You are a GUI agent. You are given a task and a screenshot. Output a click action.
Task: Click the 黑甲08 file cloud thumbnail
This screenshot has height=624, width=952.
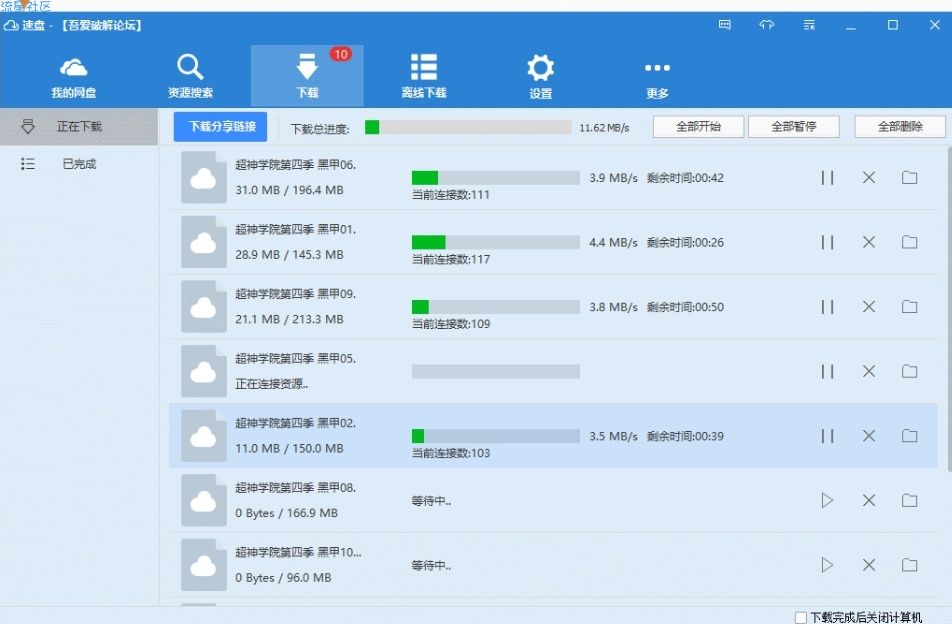[203, 501]
